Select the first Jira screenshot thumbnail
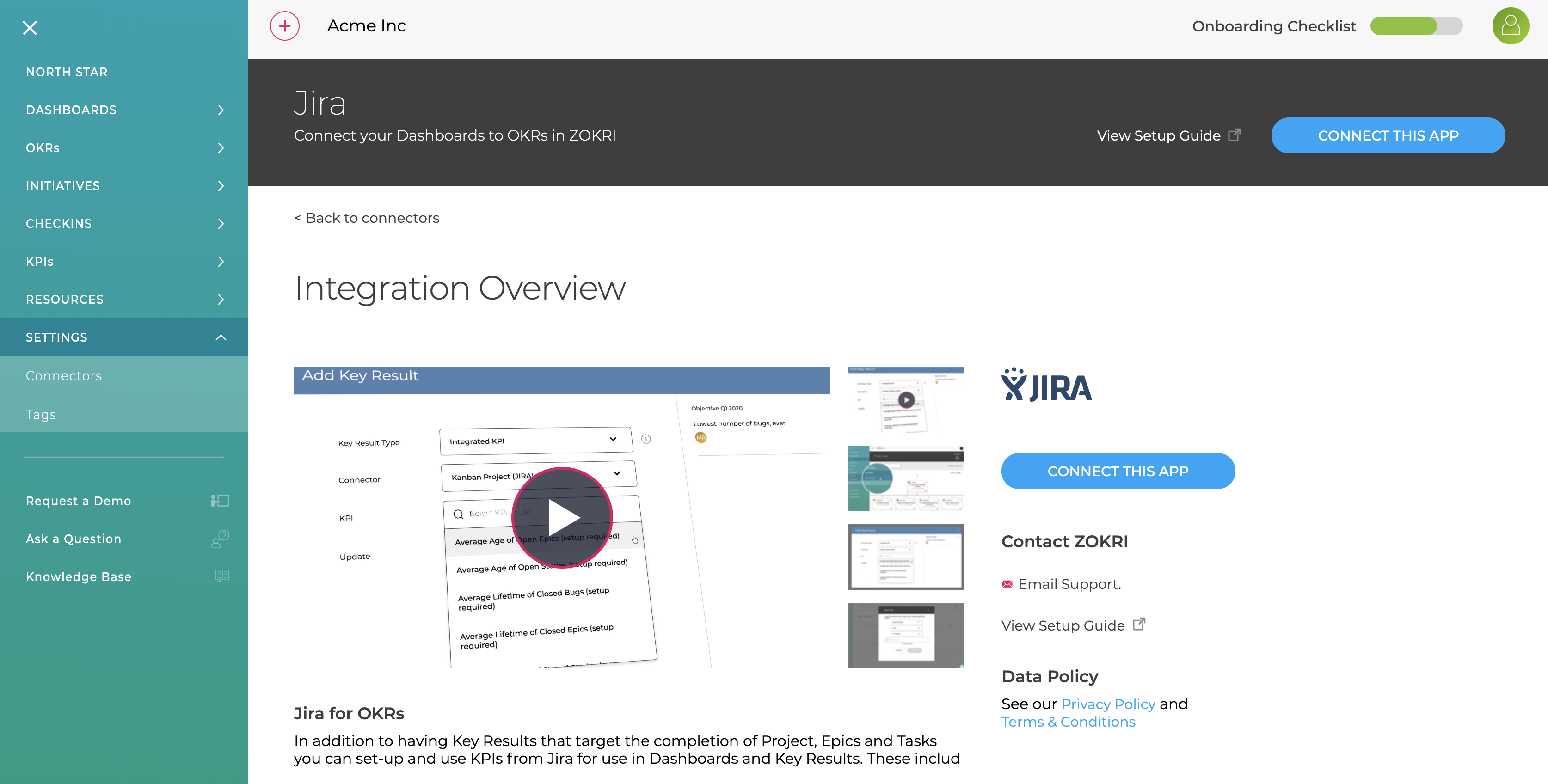 (906, 399)
